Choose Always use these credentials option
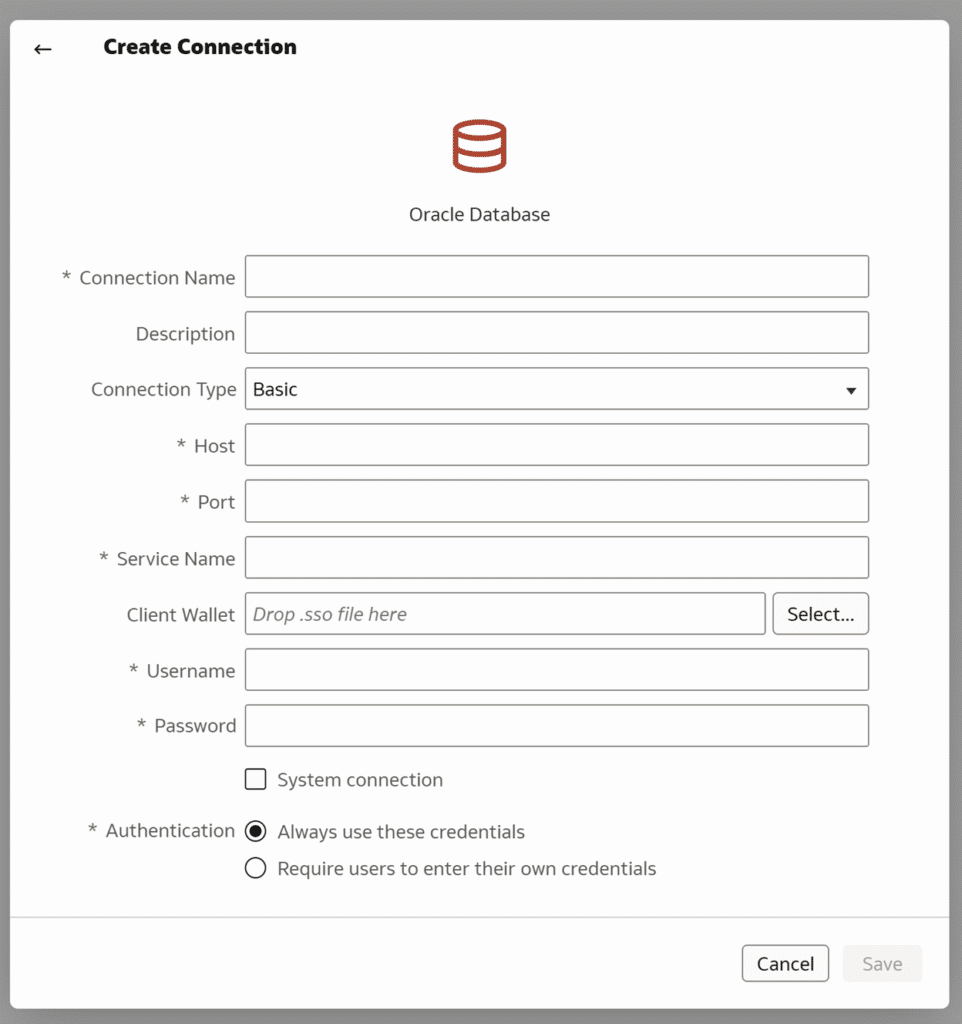This screenshot has height=1024, width=962. pyautogui.click(x=255, y=831)
